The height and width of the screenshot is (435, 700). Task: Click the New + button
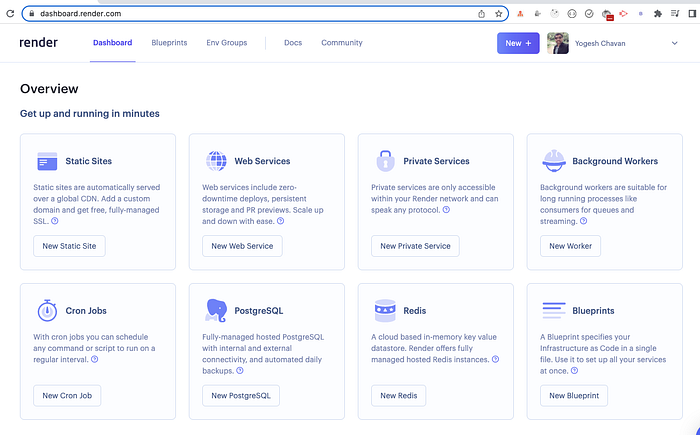pyautogui.click(x=518, y=43)
